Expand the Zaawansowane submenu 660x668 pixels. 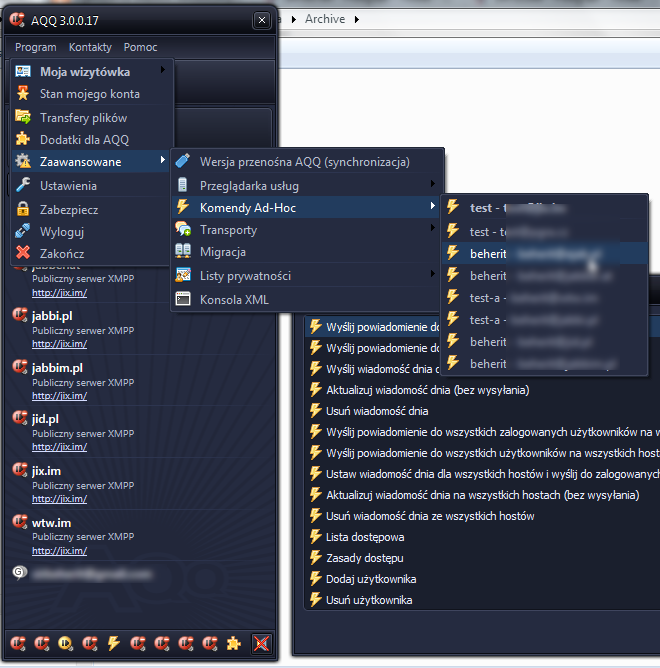click(90, 161)
